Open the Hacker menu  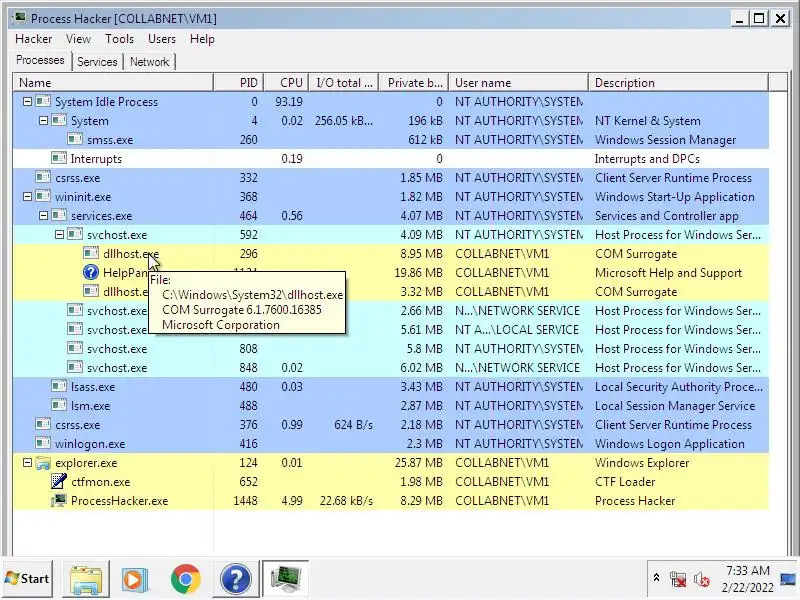[x=34, y=39]
